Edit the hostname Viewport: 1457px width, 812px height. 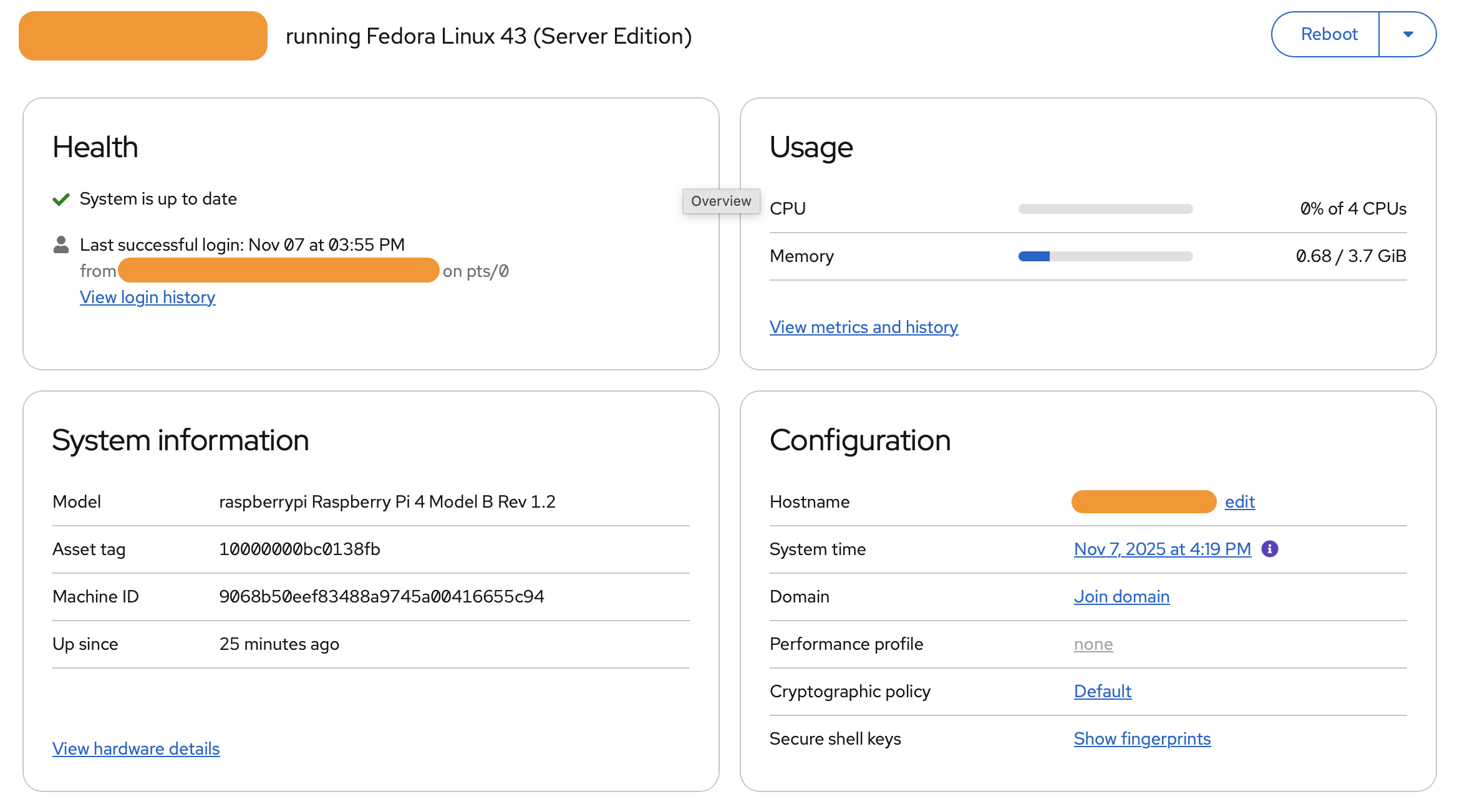[x=1239, y=502]
